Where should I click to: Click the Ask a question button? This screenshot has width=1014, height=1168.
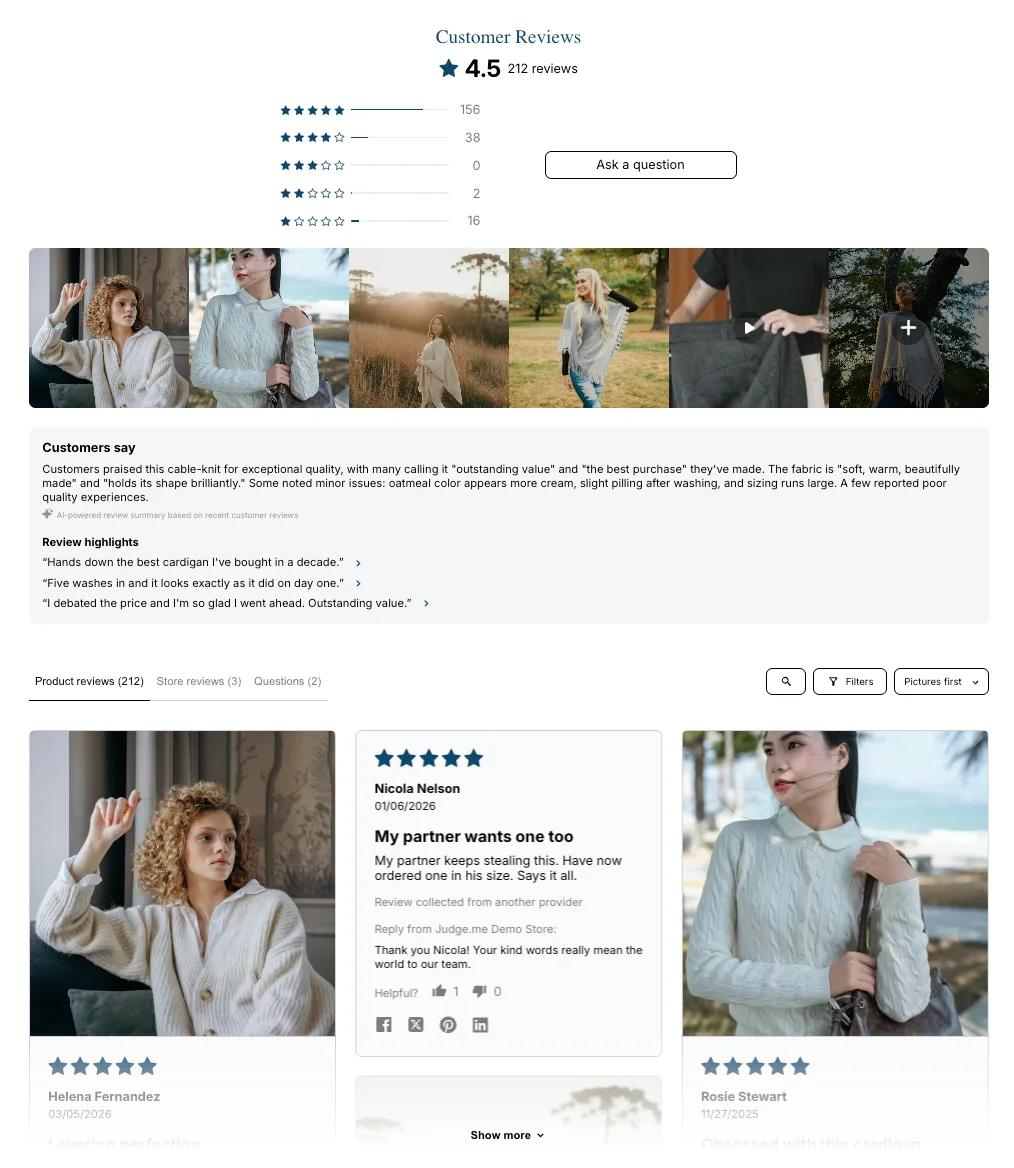(x=641, y=165)
